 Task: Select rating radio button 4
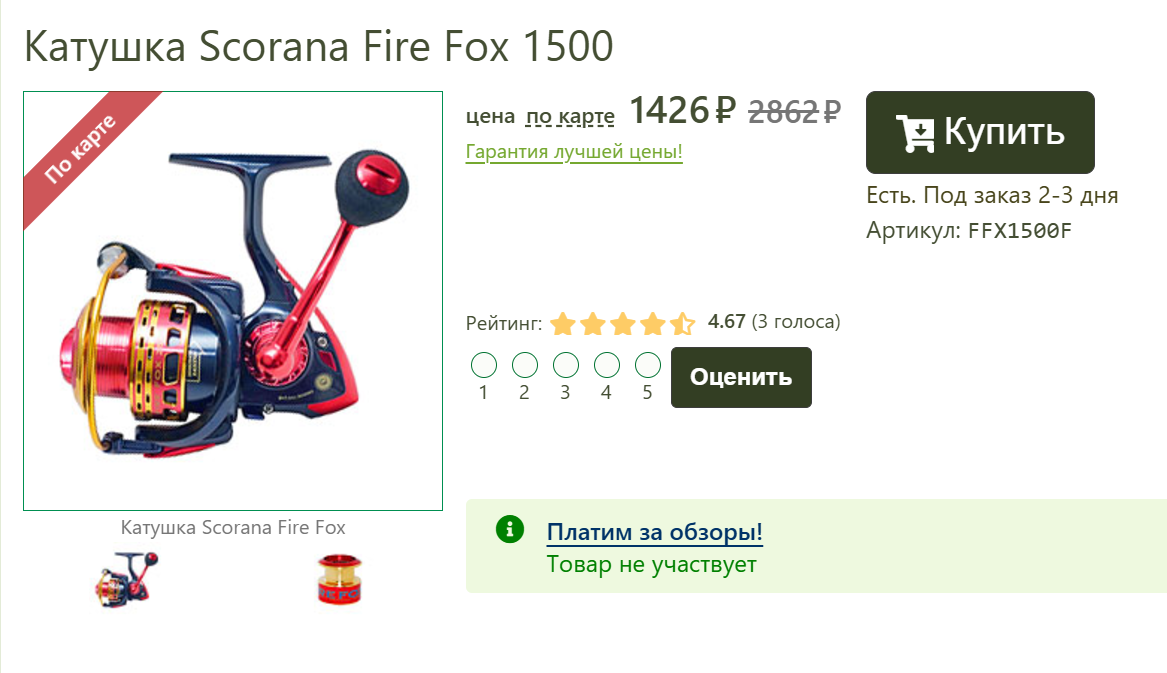coord(607,365)
